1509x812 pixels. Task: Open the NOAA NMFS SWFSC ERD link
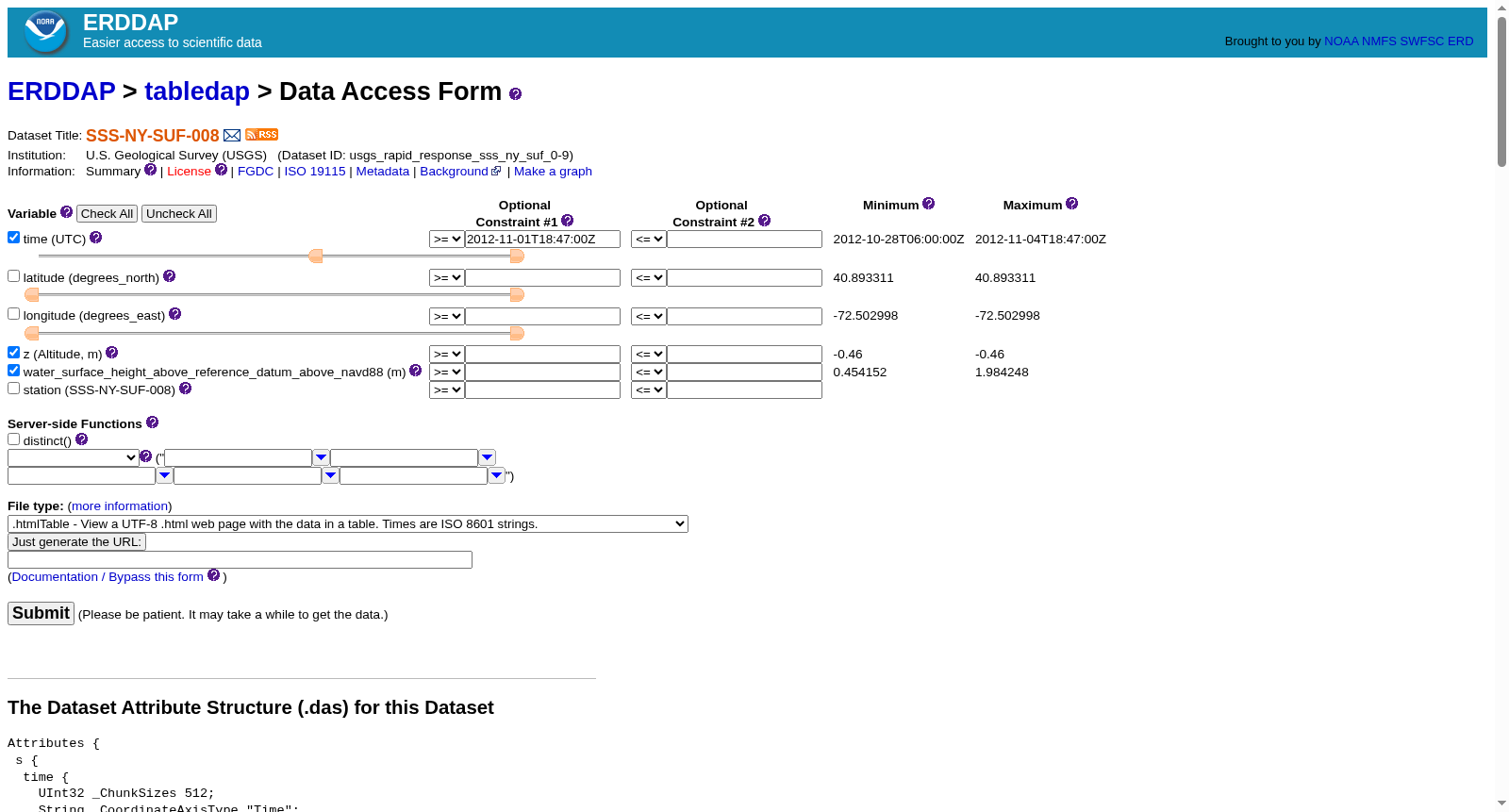click(x=1399, y=41)
